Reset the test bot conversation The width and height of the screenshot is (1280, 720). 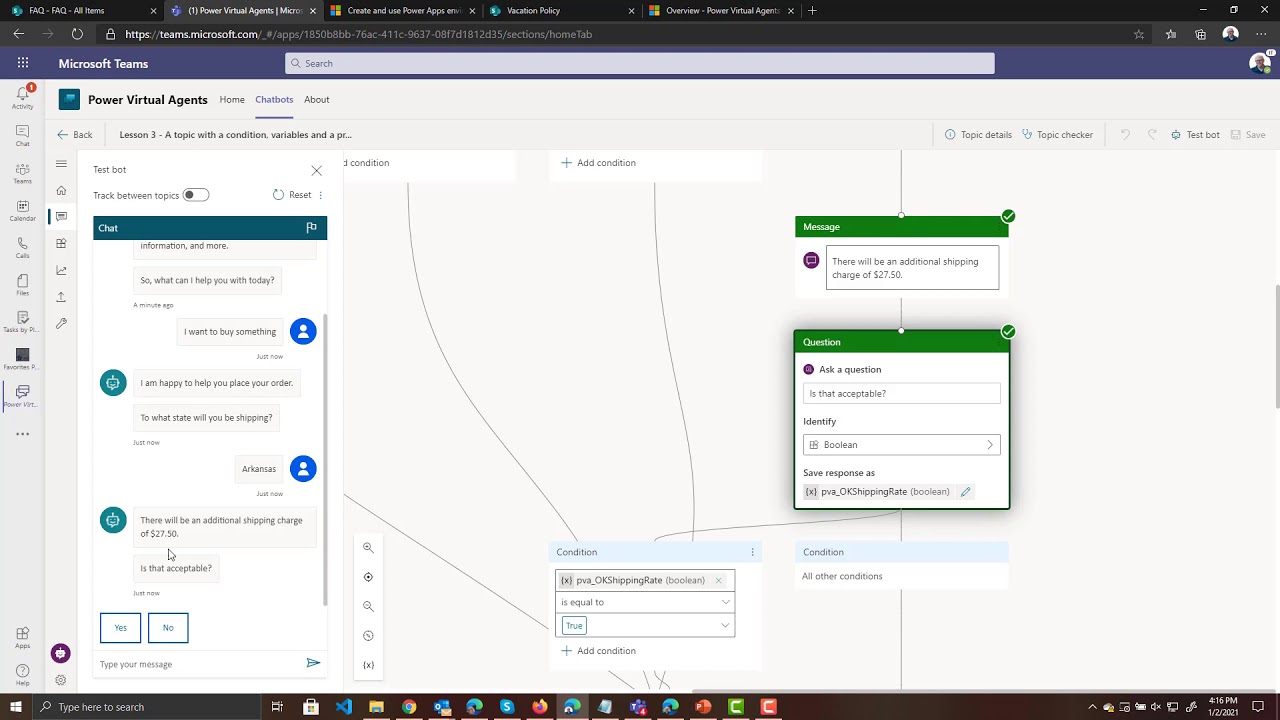point(292,195)
